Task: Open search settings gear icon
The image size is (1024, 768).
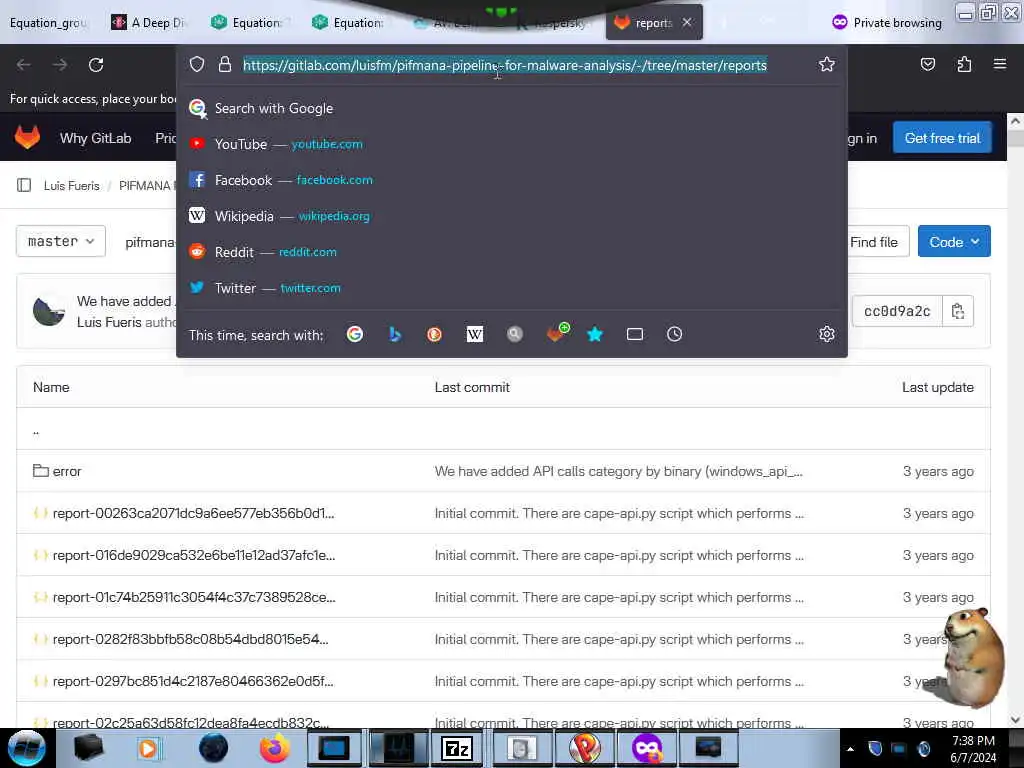Action: pos(827,334)
